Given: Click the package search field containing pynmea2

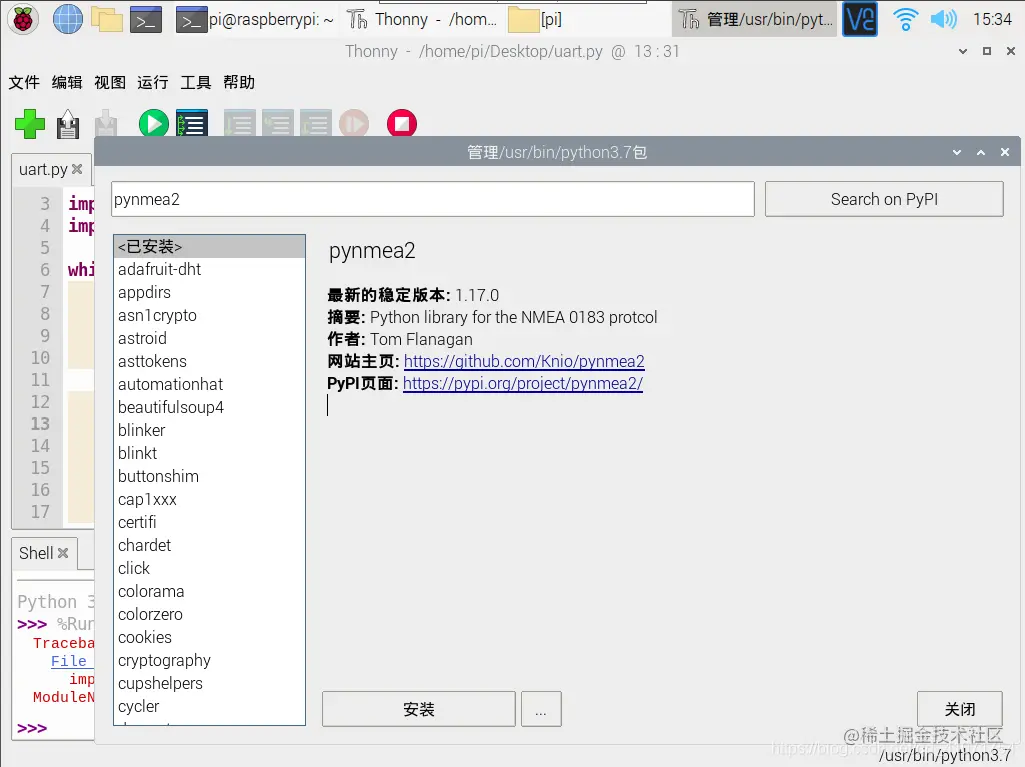Looking at the screenshot, I should click(x=433, y=199).
